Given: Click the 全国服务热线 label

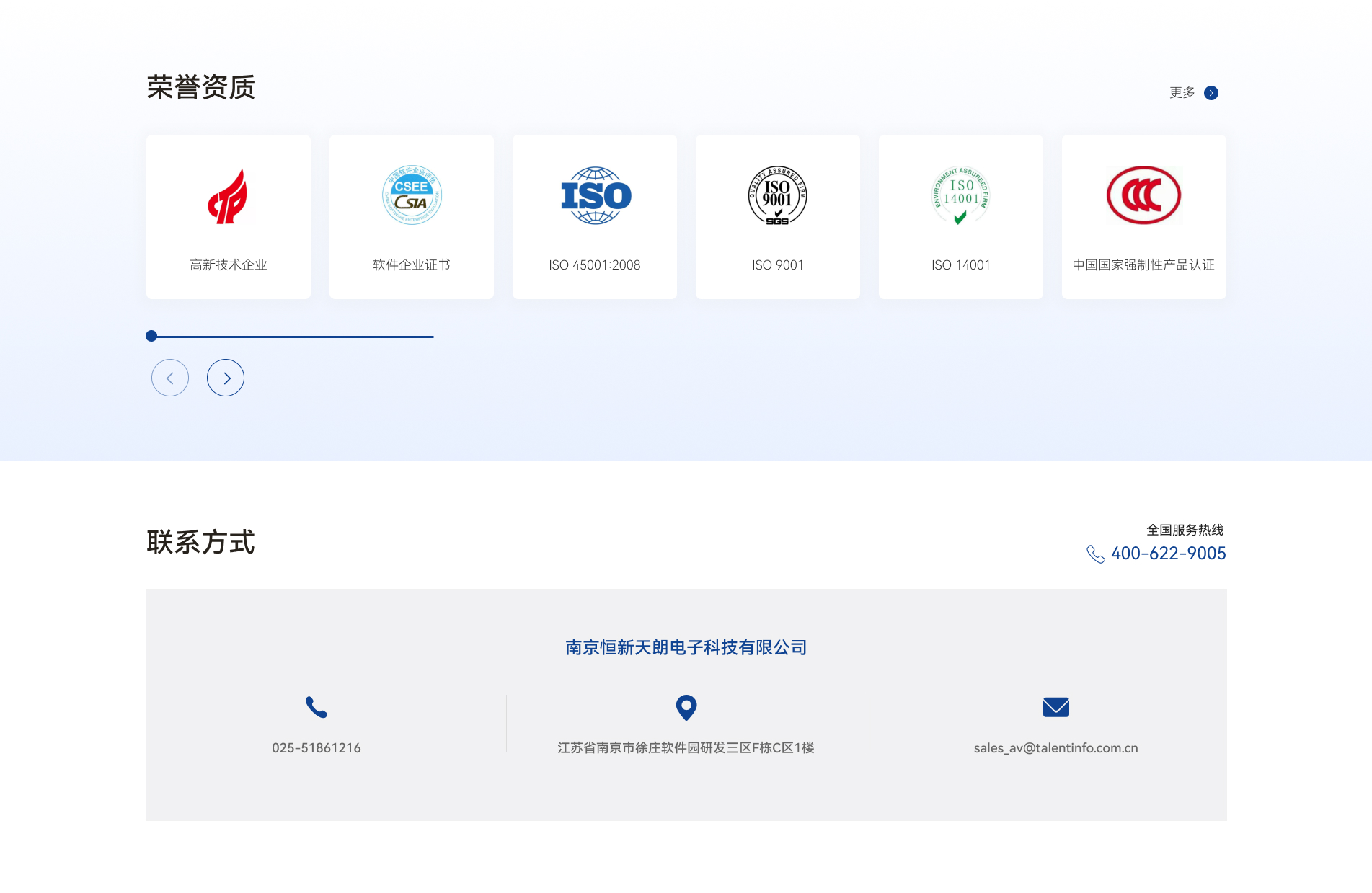Looking at the screenshot, I should pyautogui.click(x=1185, y=530).
